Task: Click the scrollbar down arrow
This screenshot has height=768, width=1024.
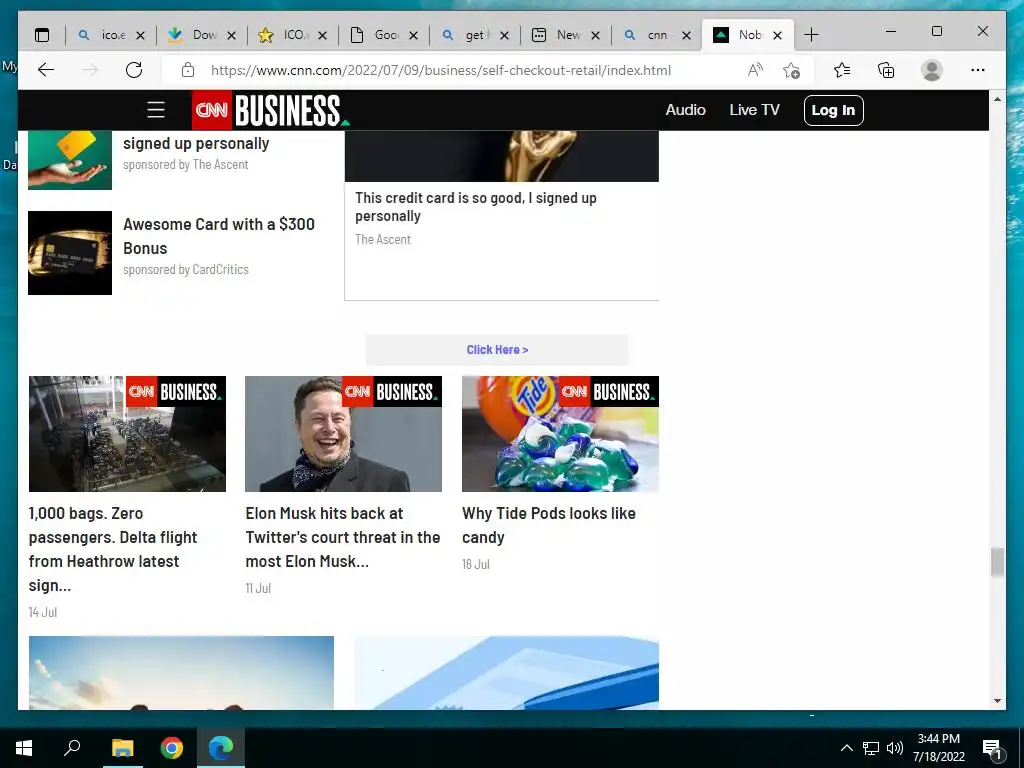Action: (997, 701)
